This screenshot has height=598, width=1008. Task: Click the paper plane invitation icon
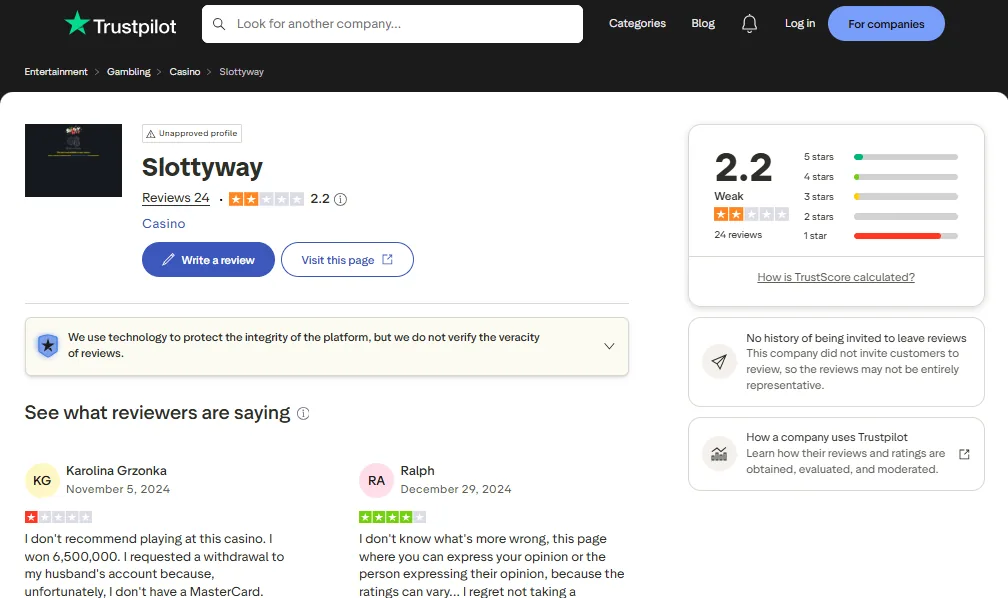click(719, 361)
